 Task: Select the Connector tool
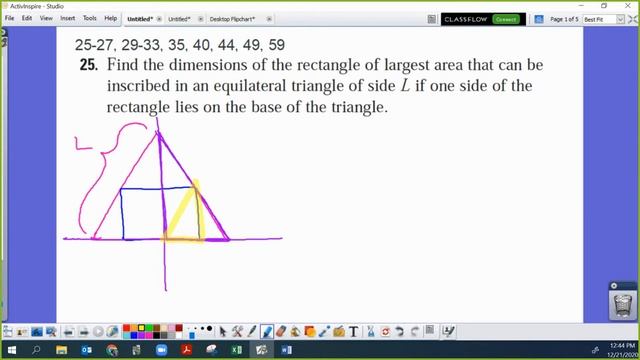[324, 331]
